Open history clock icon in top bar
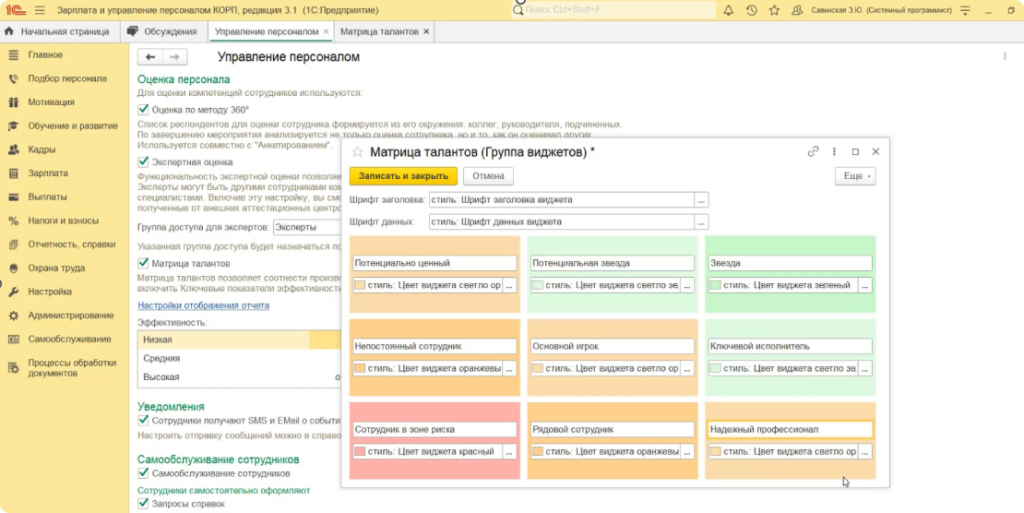 click(x=751, y=10)
